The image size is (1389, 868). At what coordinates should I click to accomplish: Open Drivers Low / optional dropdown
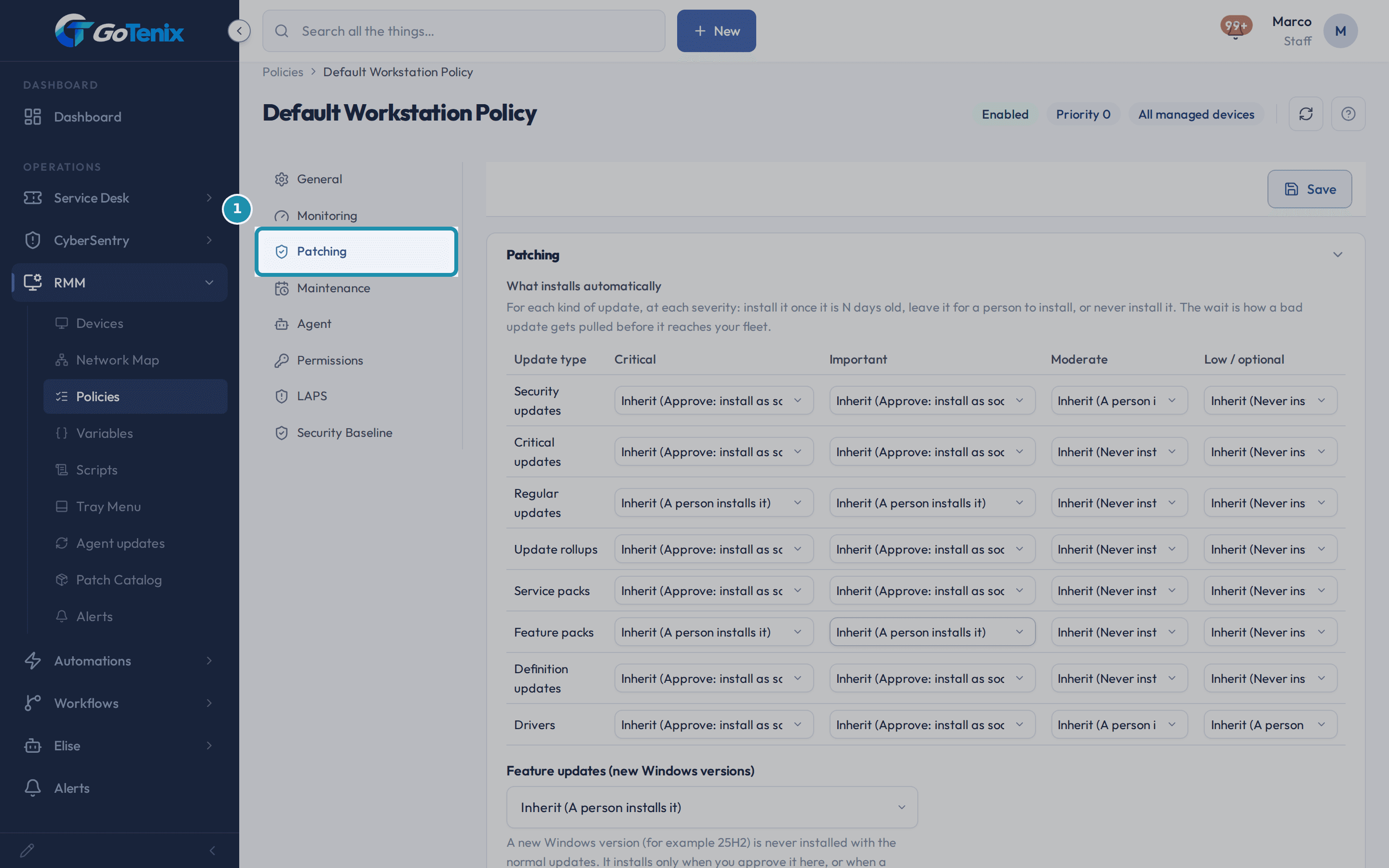click(x=1270, y=725)
